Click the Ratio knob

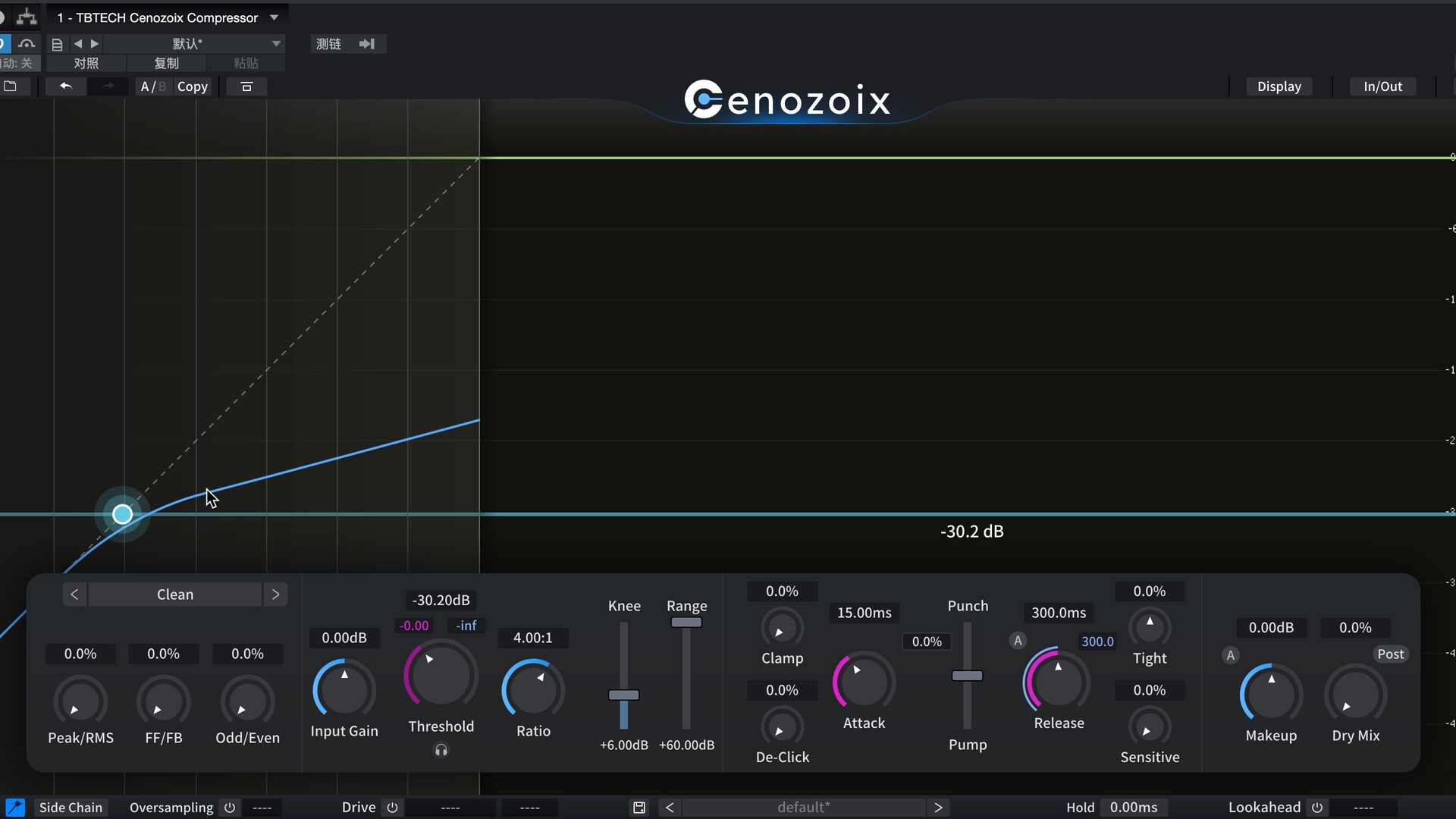coord(533,689)
